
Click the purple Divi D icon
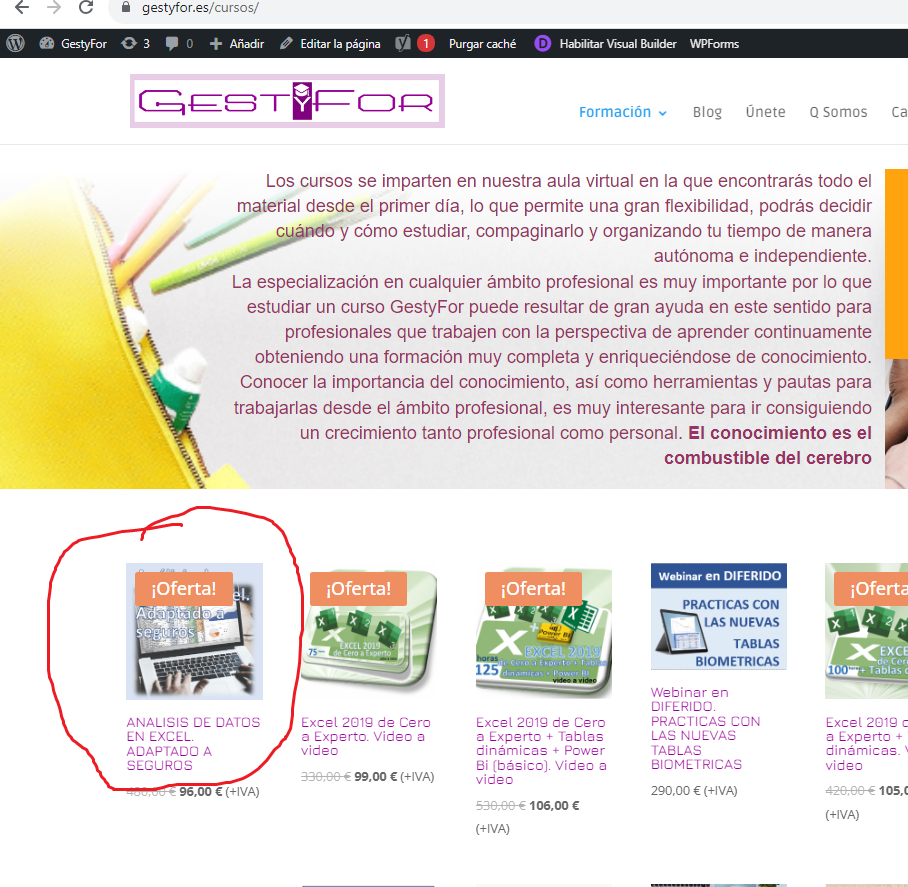(x=543, y=43)
